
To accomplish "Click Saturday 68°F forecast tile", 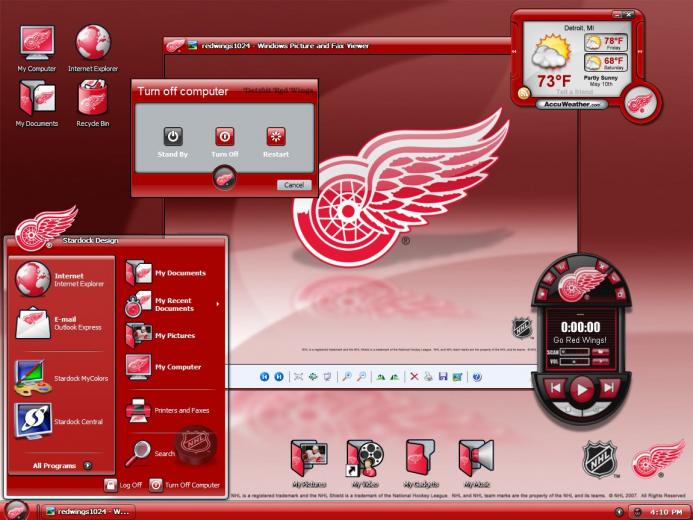I will [606, 63].
